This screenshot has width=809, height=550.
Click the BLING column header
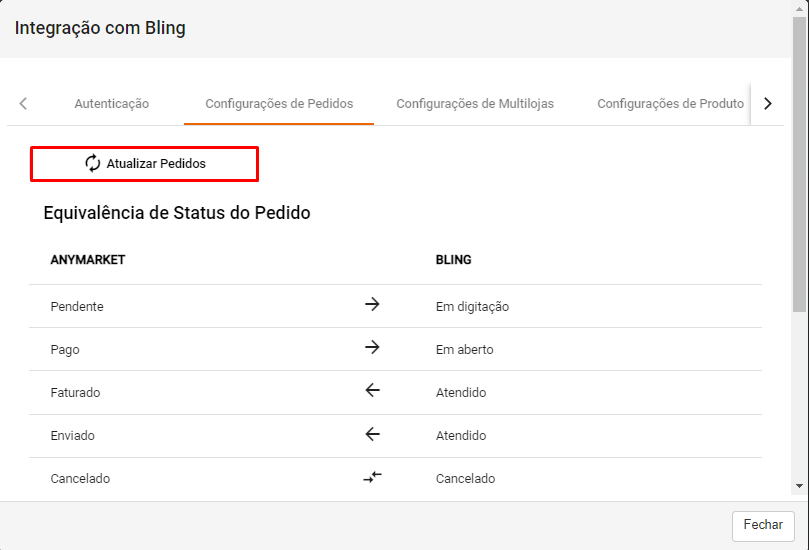454,260
